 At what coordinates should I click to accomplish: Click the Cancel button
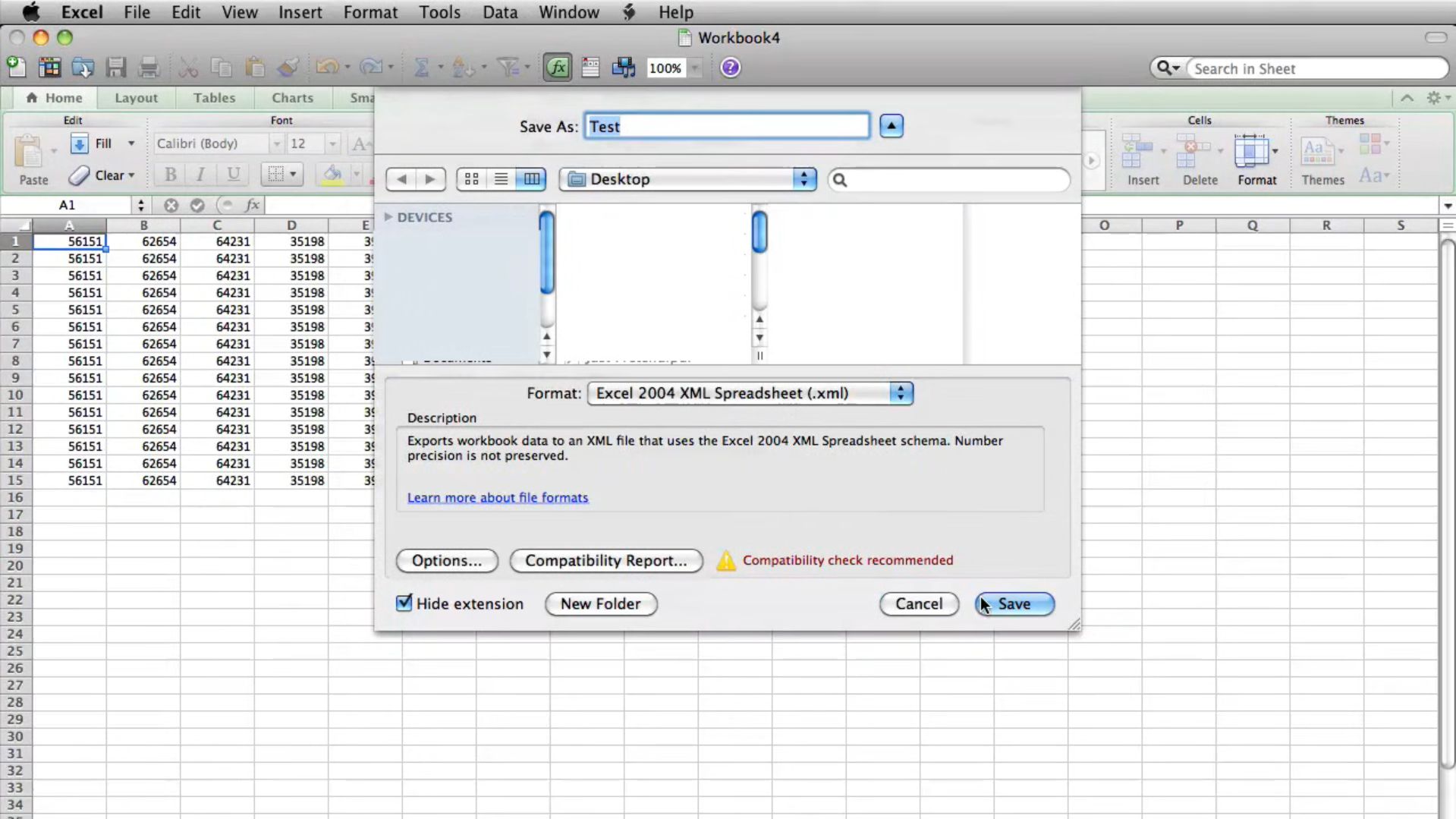[x=919, y=603]
